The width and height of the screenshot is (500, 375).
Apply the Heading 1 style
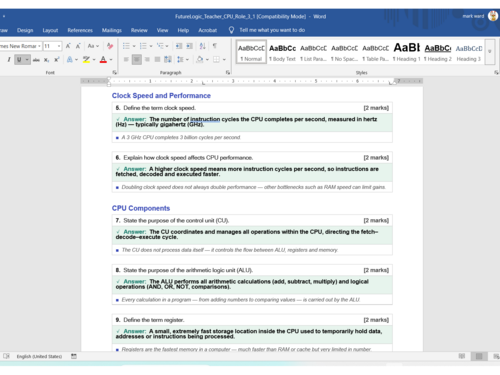[x=406, y=52]
